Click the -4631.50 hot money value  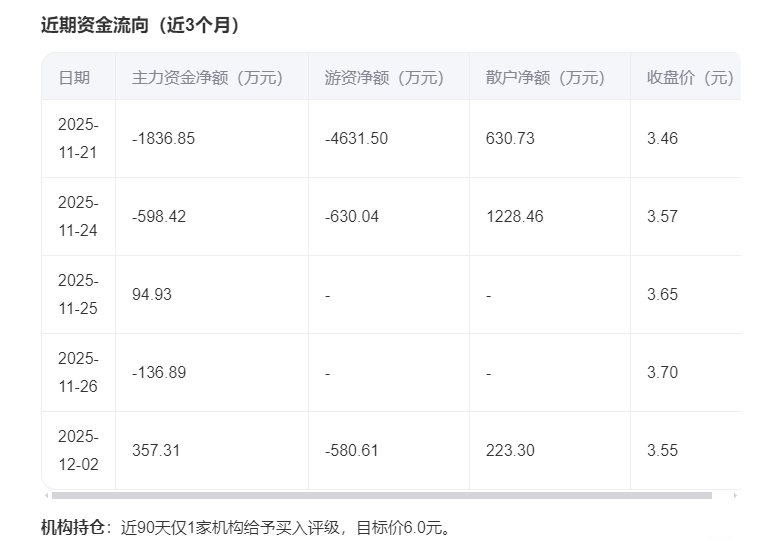tap(356, 138)
